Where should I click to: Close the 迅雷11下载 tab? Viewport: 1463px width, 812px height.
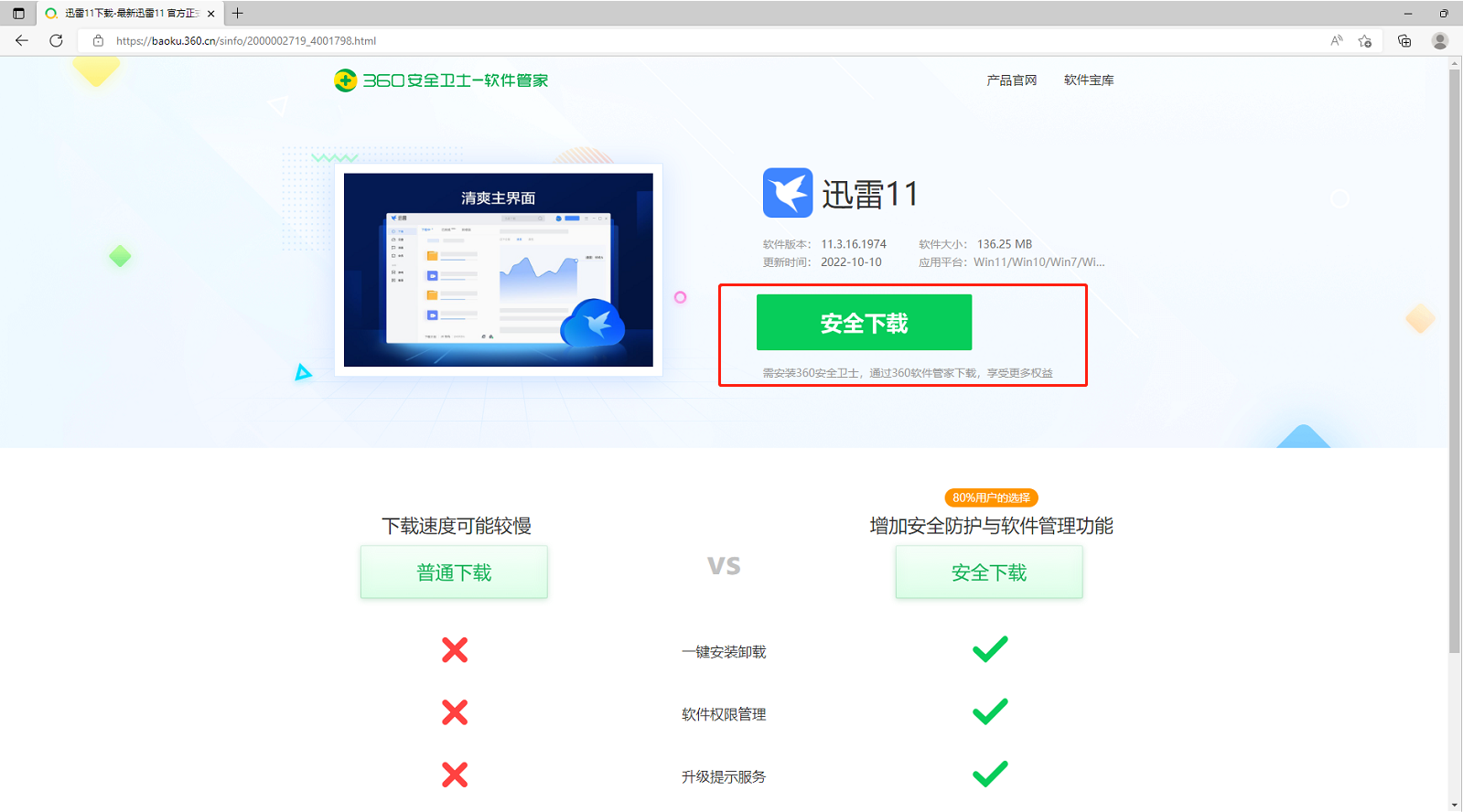211,14
